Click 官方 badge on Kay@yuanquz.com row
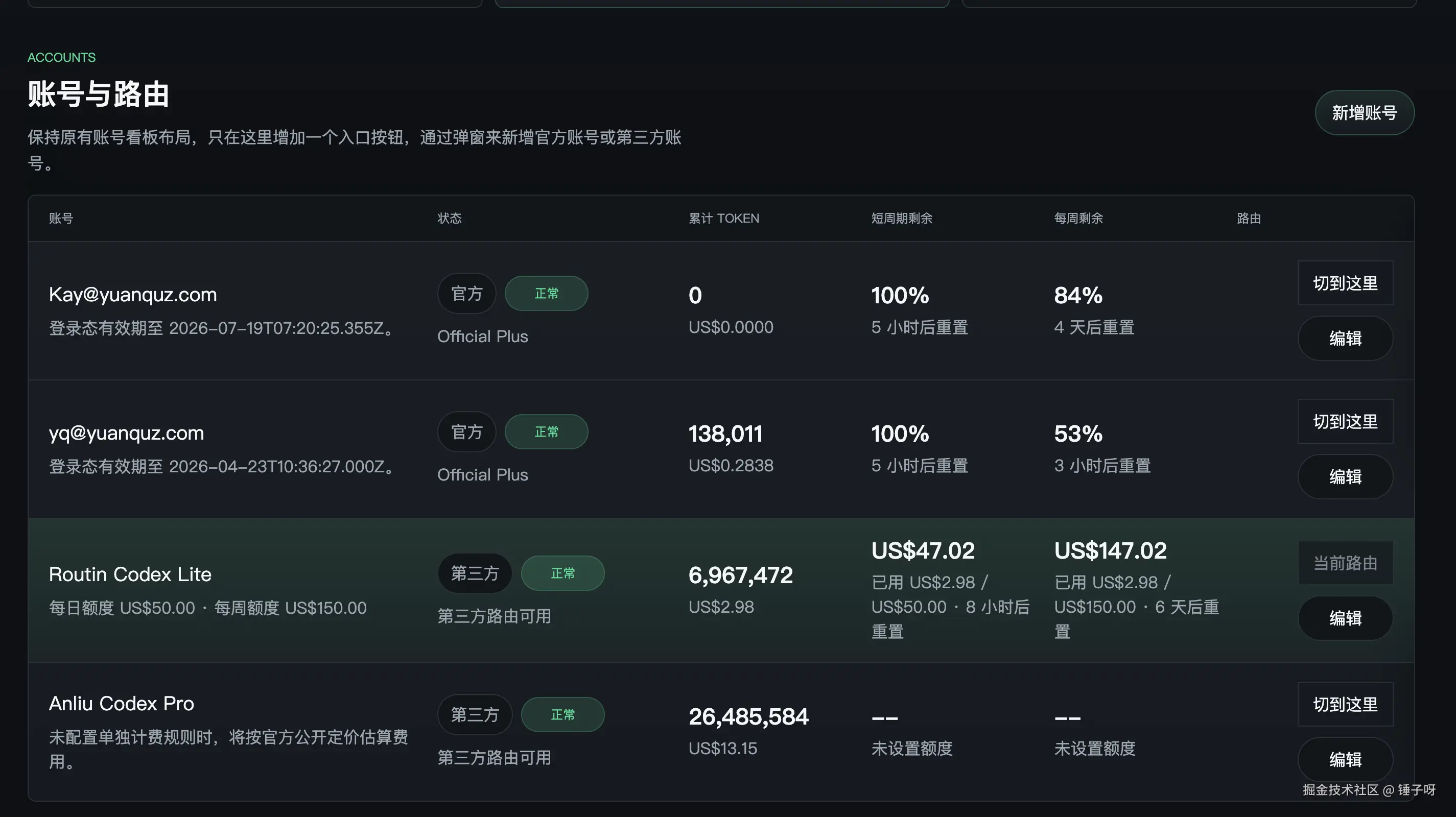1456x817 pixels. pyautogui.click(x=466, y=293)
